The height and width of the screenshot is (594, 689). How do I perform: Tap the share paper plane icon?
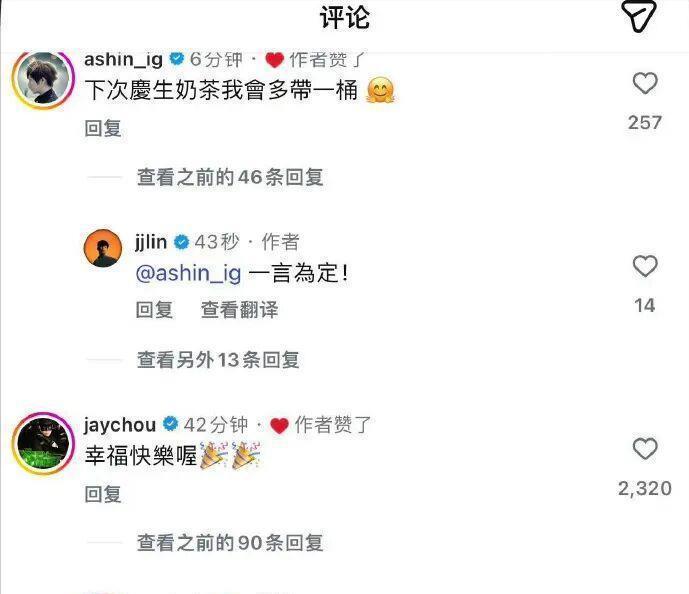639,15
